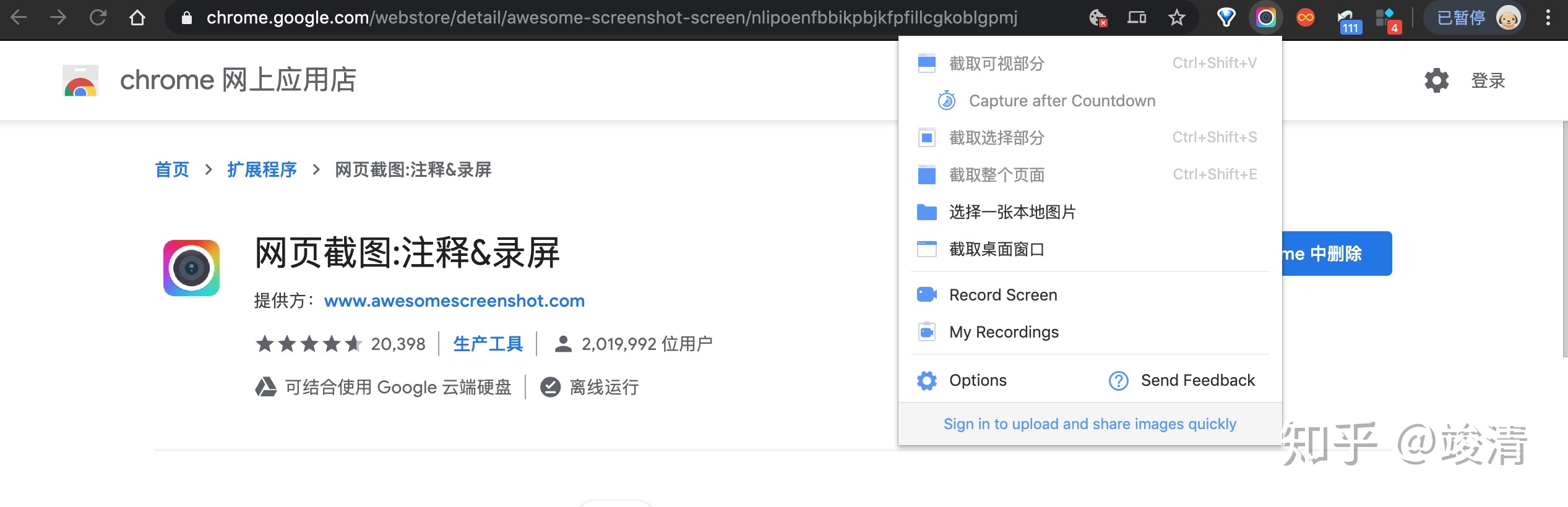
Task: Click the countdown timer clock icon
Action: coord(946,100)
